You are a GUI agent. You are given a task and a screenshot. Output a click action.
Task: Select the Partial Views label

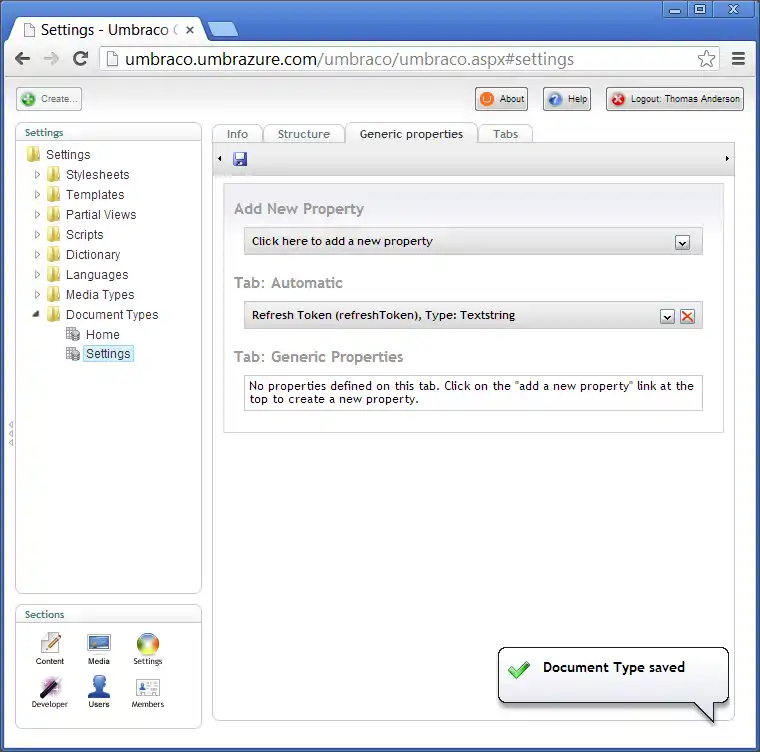[x=101, y=214]
